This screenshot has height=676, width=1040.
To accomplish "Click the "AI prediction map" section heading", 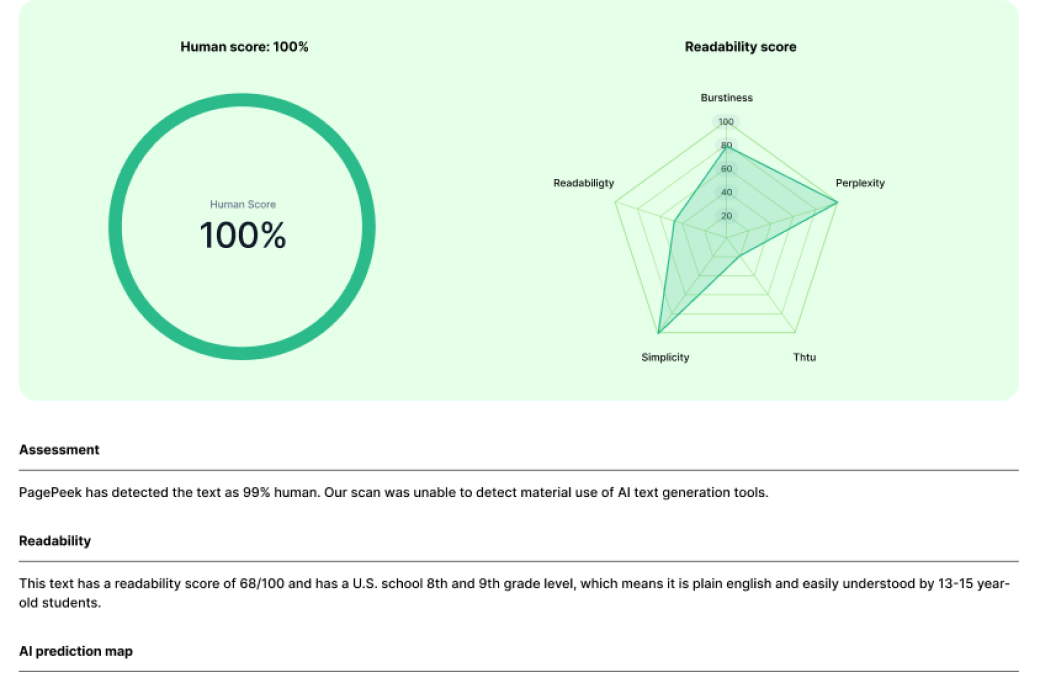I will [x=76, y=651].
